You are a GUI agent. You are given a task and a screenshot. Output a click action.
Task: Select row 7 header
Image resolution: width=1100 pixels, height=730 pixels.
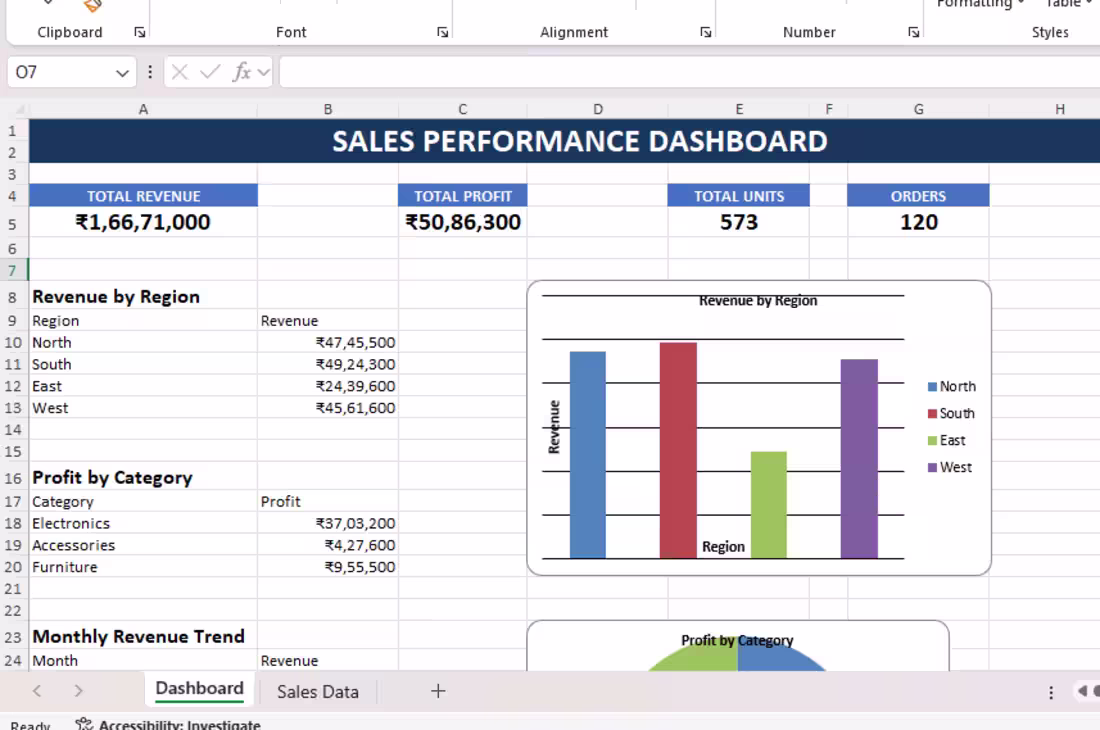coord(13,270)
